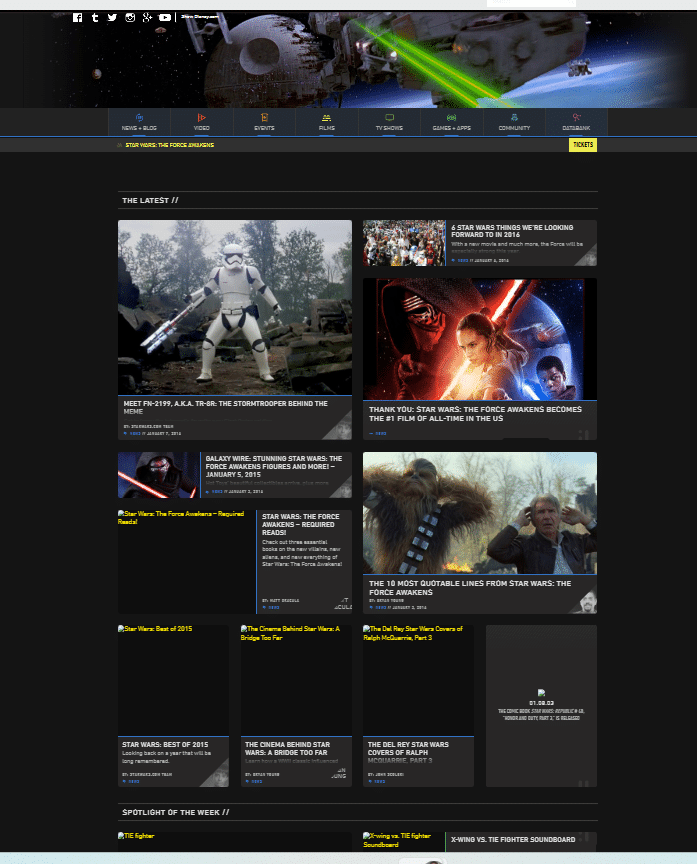Open Galaxy Wire Kylo Ren thumbnail

pyautogui.click(x=158, y=474)
